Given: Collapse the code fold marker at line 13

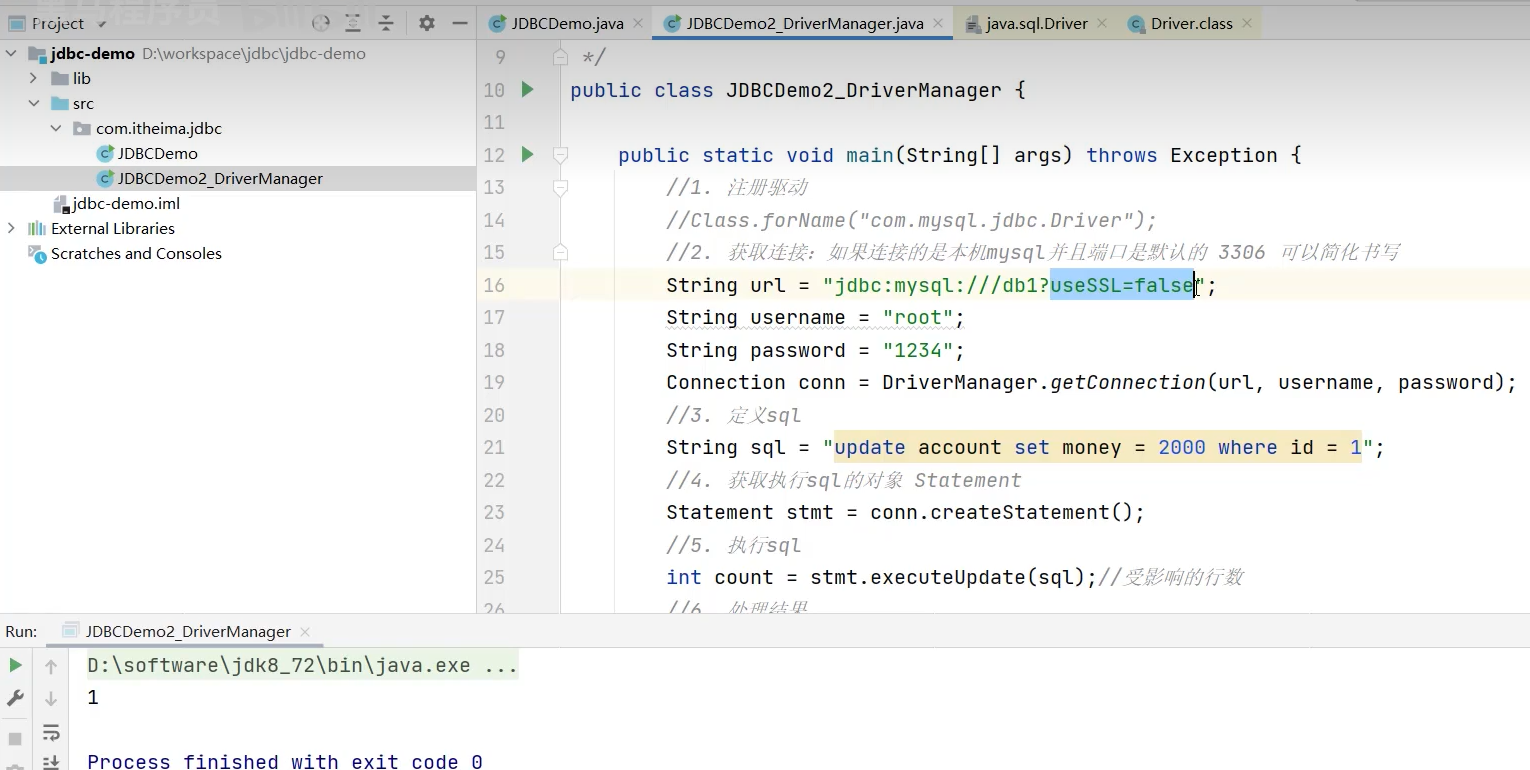Looking at the screenshot, I should (x=560, y=187).
